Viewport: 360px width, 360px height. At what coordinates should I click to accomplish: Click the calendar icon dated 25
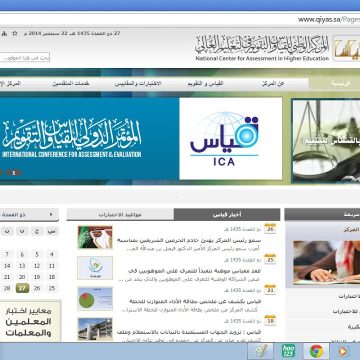point(270,259)
